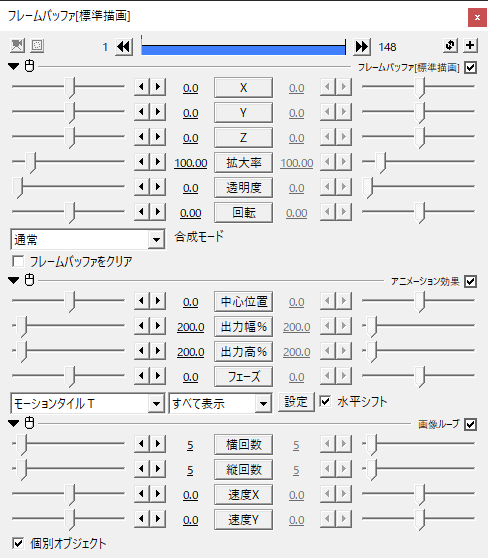
Task: Jump to the first frame button
Action: pos(124,47)
